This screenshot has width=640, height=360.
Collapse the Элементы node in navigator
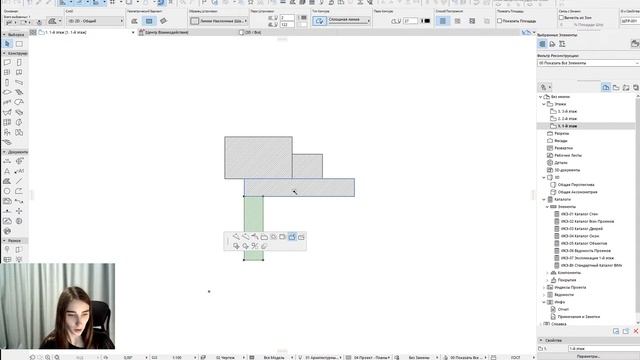tap(547, 207)
